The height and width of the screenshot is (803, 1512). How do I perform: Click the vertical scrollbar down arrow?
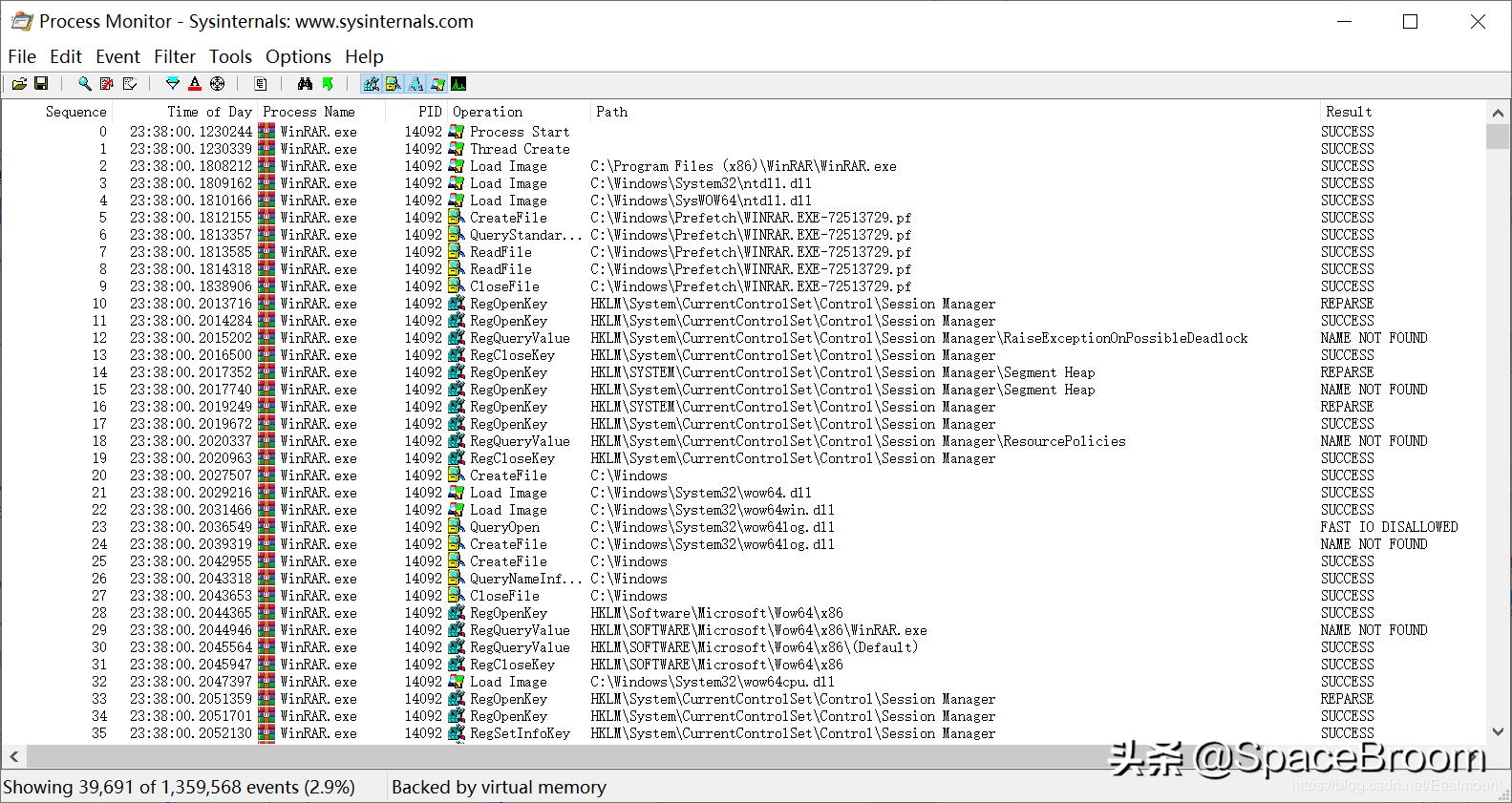(x=1498, y=732)
